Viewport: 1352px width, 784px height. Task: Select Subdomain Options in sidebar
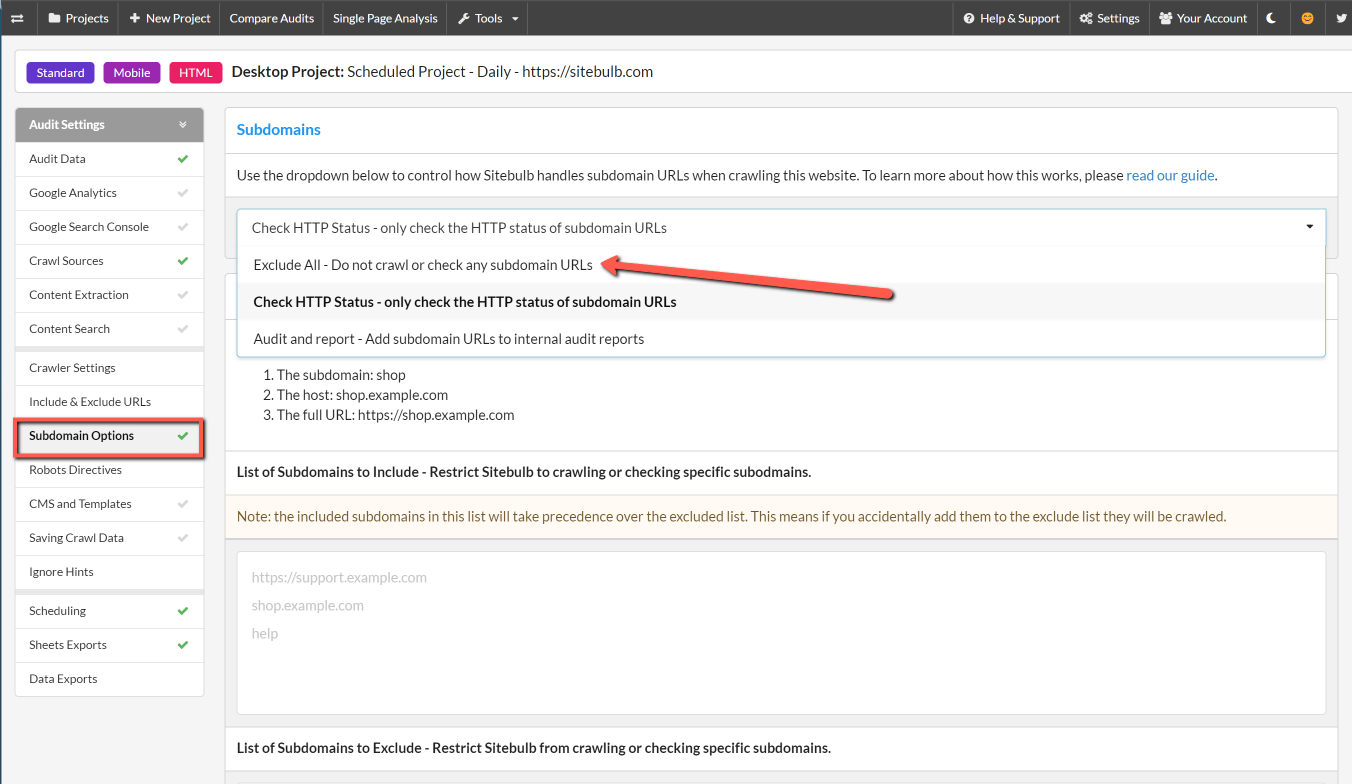[x=109, y=436]
